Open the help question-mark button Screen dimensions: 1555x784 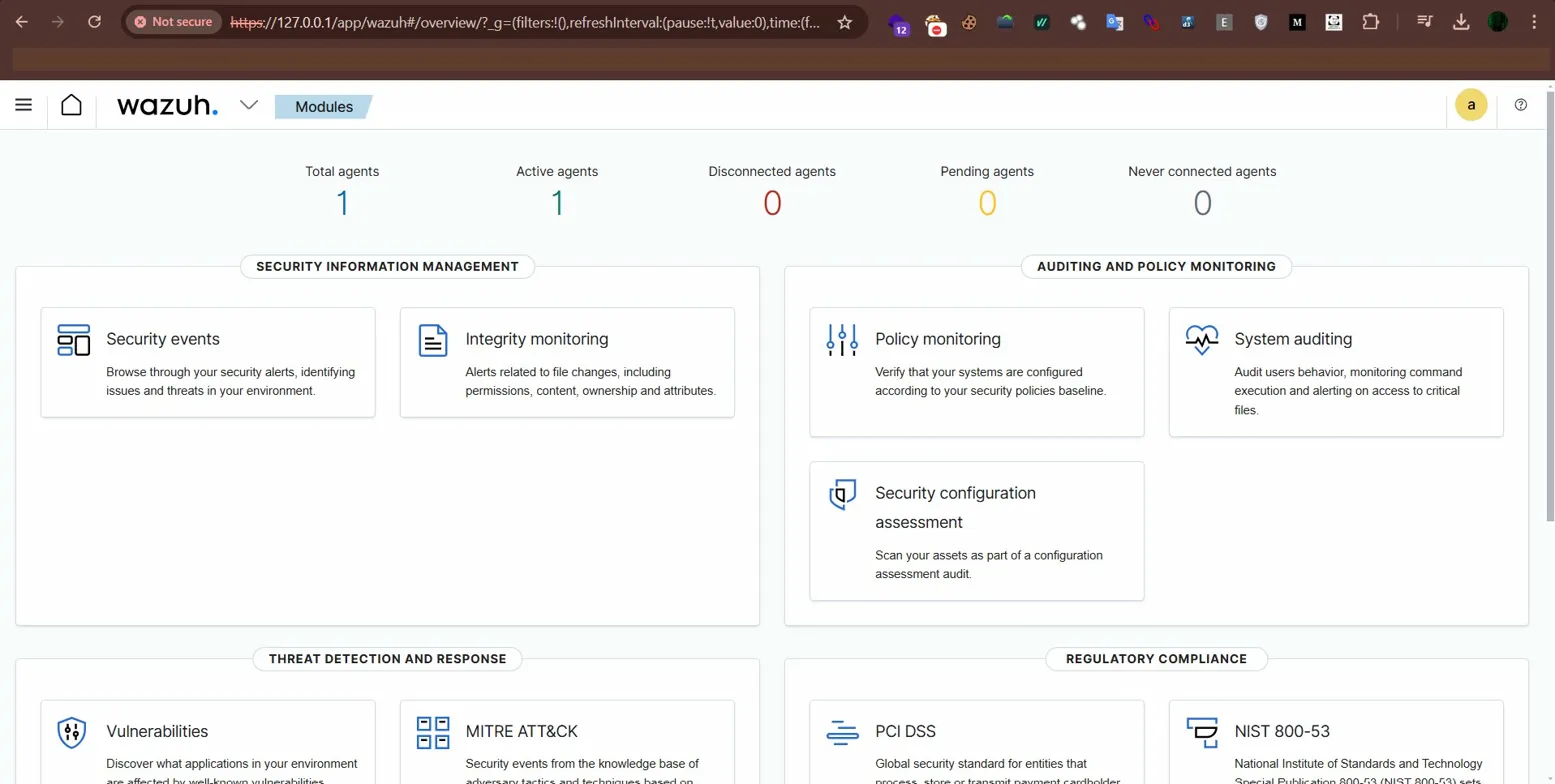click(1521, 104)
